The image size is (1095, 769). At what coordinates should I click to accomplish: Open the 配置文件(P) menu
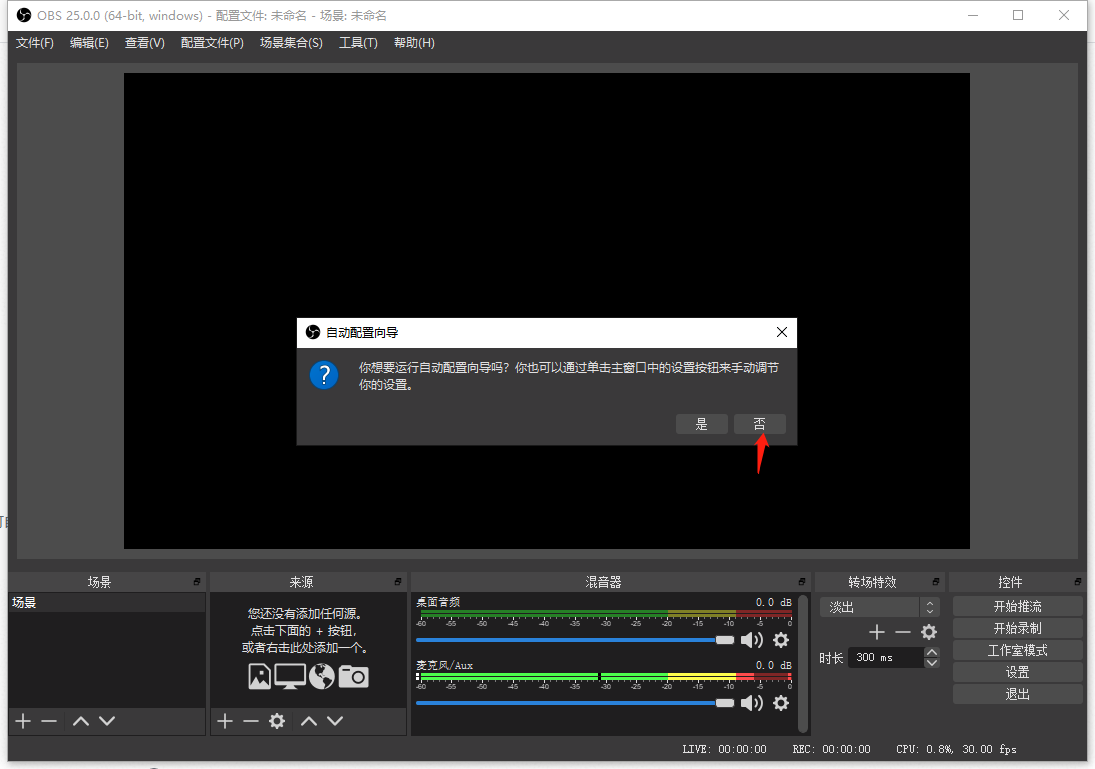tap(212, 43)
